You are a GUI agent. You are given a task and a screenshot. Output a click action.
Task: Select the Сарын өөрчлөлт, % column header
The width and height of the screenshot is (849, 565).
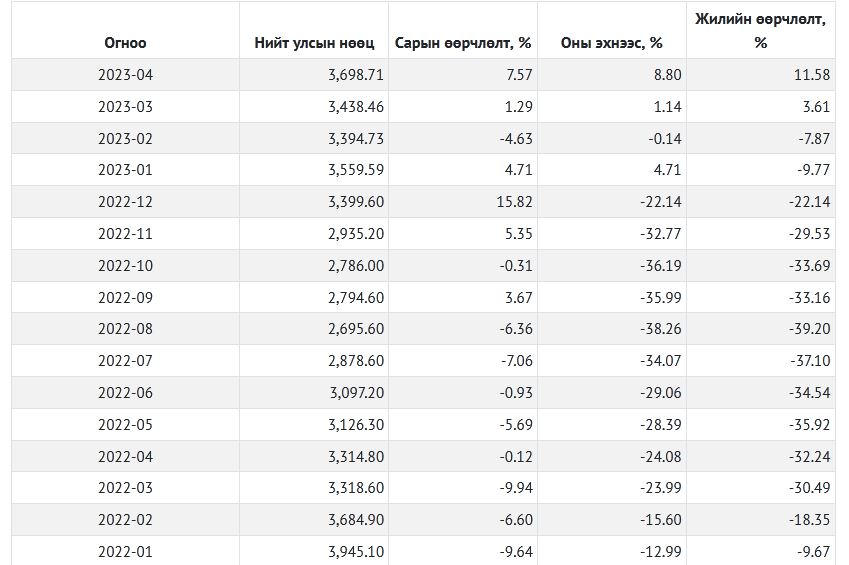pyautogui.click(x=462, y=43)
